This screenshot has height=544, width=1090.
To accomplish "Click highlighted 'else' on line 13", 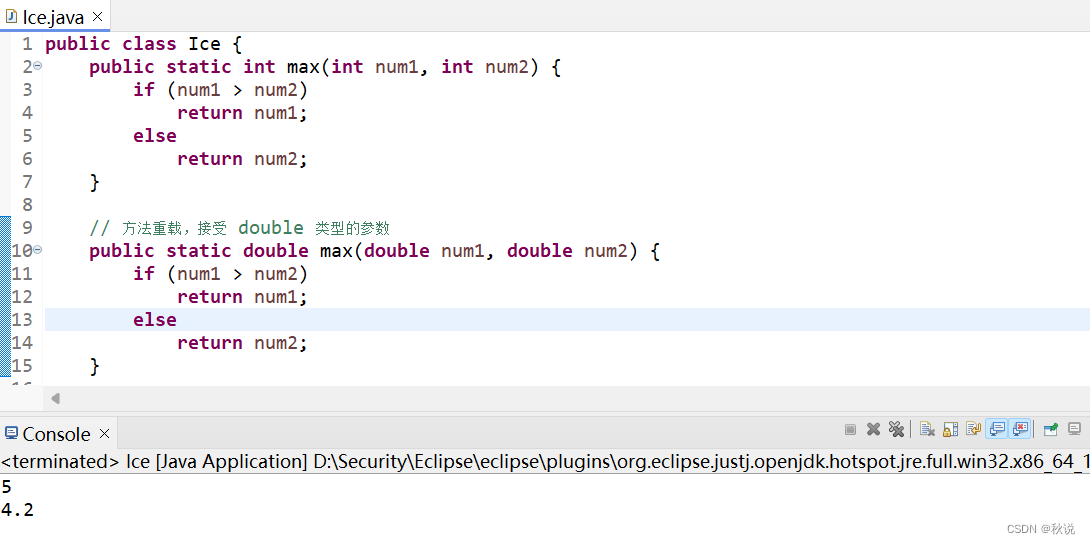I will coord(155,320).
